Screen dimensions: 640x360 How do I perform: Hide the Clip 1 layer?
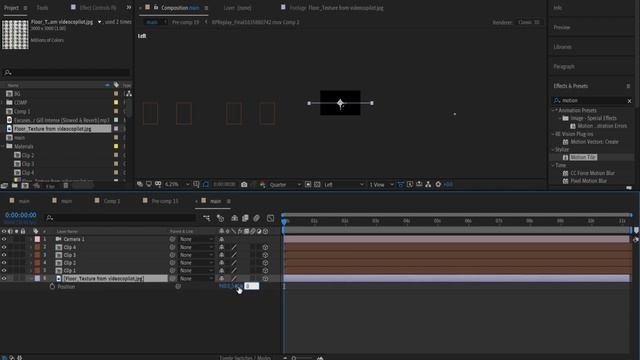pyautogui.click(x=4, y=271)
